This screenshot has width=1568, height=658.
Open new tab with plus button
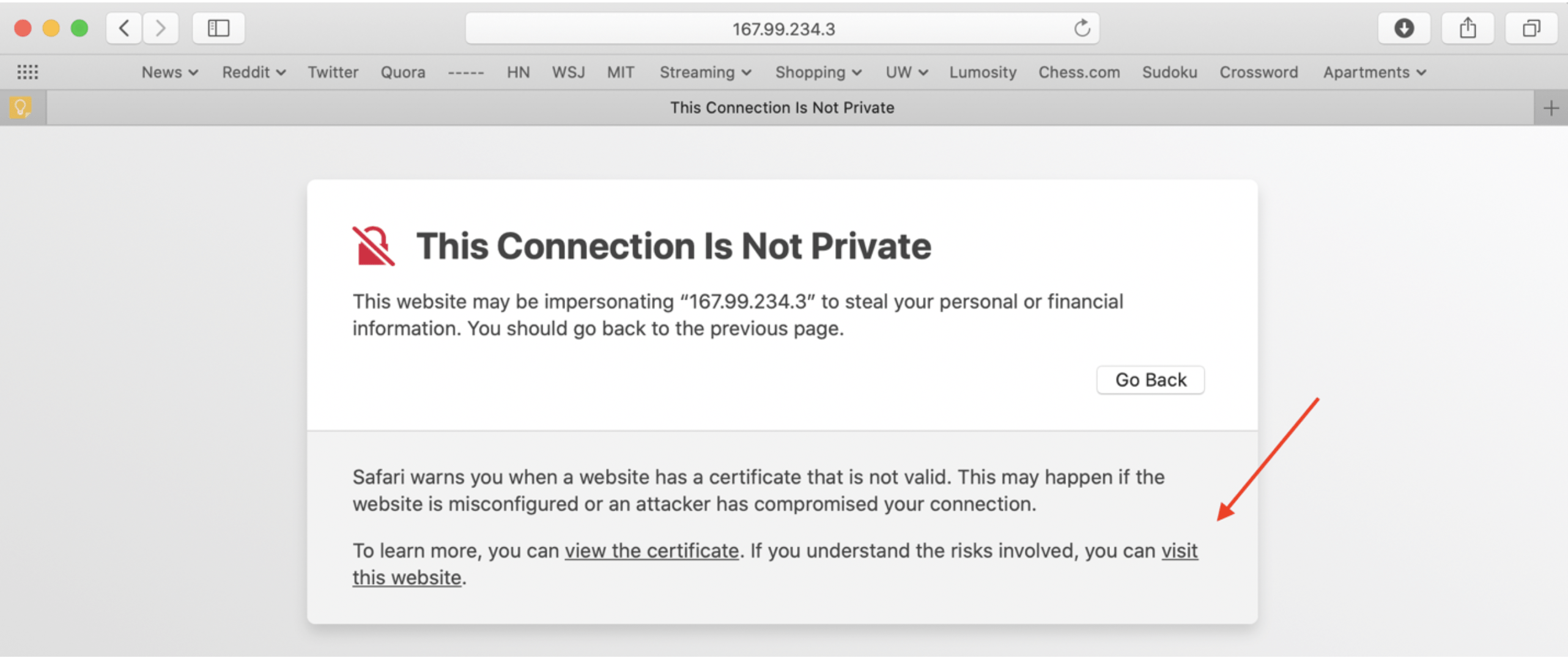pos(1551,108)
